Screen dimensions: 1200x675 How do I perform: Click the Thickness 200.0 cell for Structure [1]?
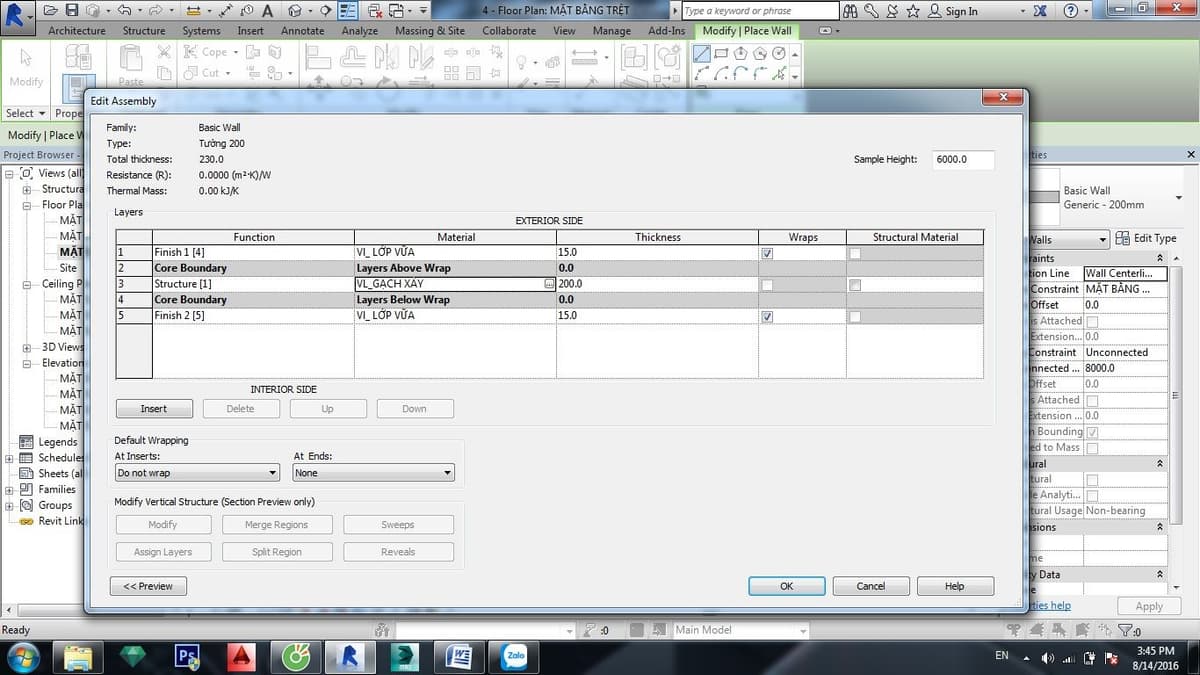[657, 284]
